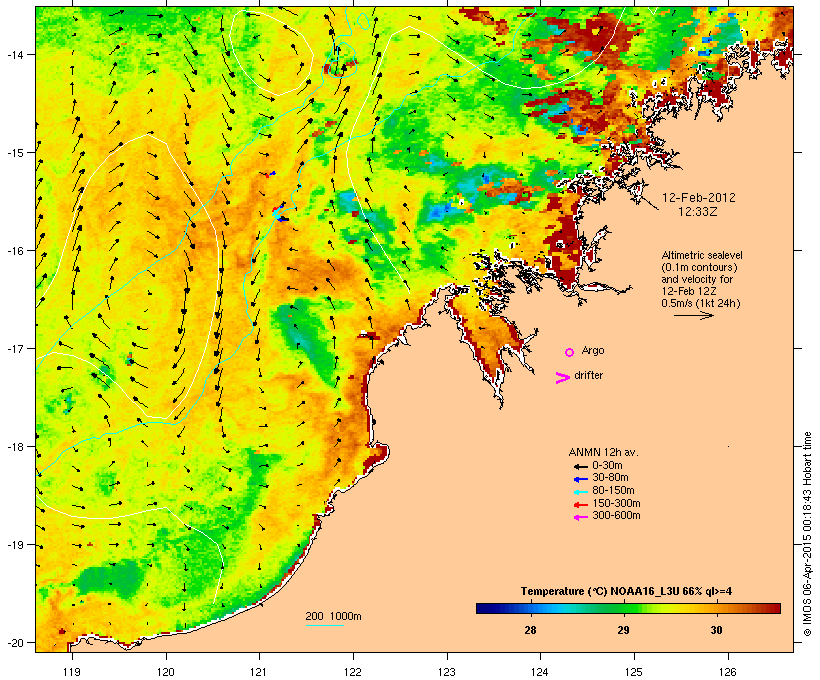
Task: Click the colorbar tick label '29'
Action: 623,630
